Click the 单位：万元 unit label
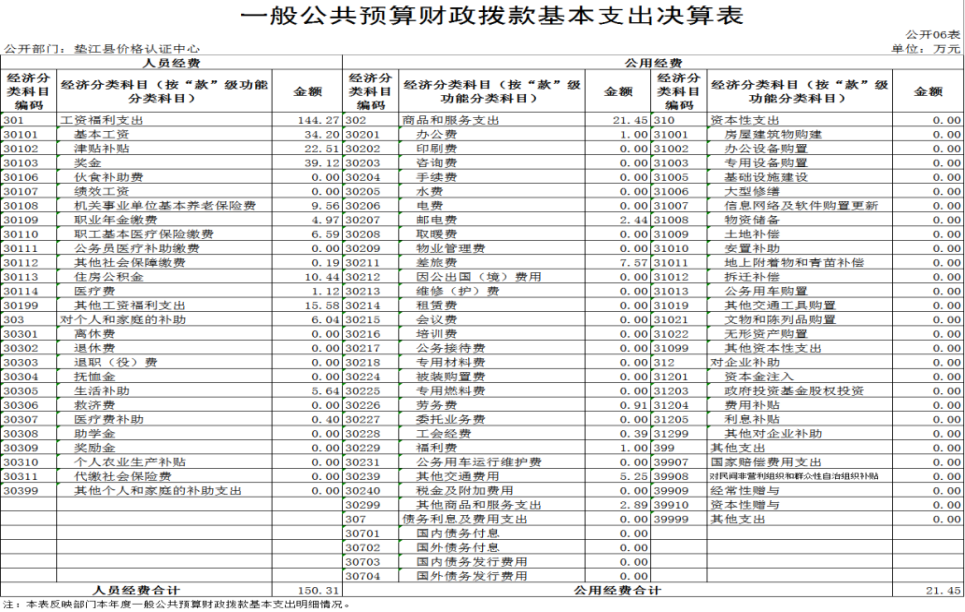 point(926,48)
